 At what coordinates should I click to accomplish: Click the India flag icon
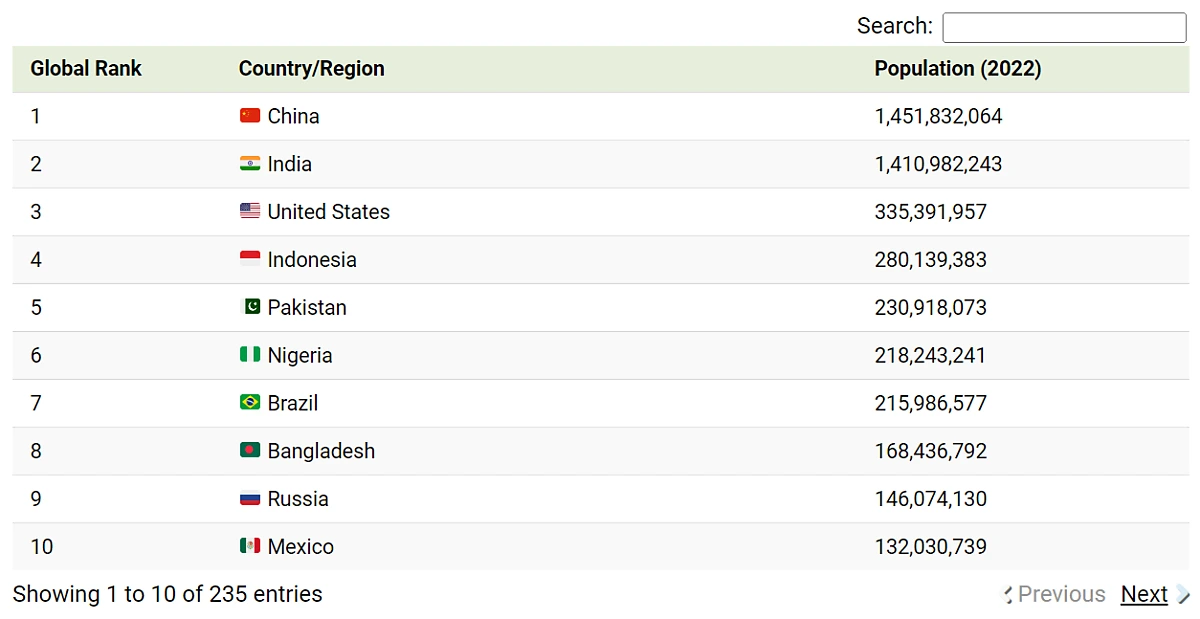tap(250, 164)
